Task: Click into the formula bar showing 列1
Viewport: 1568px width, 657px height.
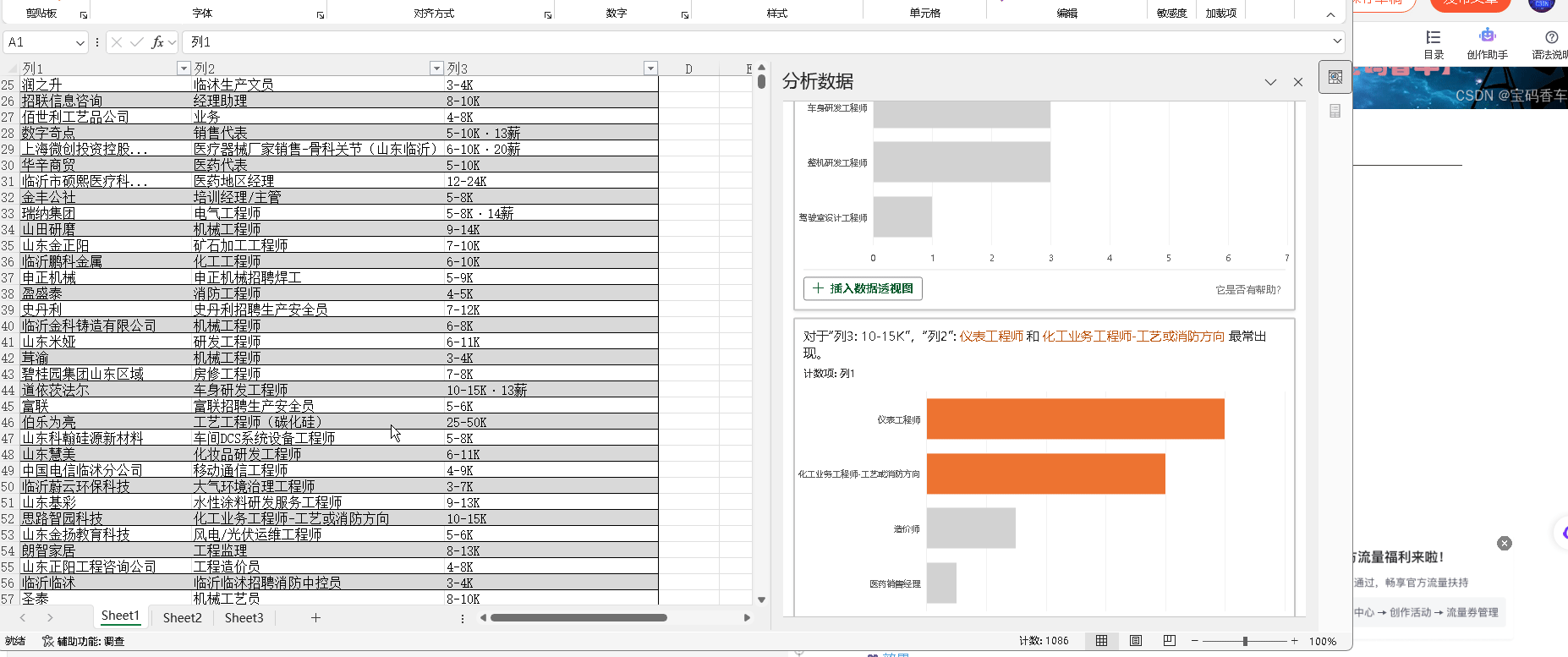Action: click(757, 42)
